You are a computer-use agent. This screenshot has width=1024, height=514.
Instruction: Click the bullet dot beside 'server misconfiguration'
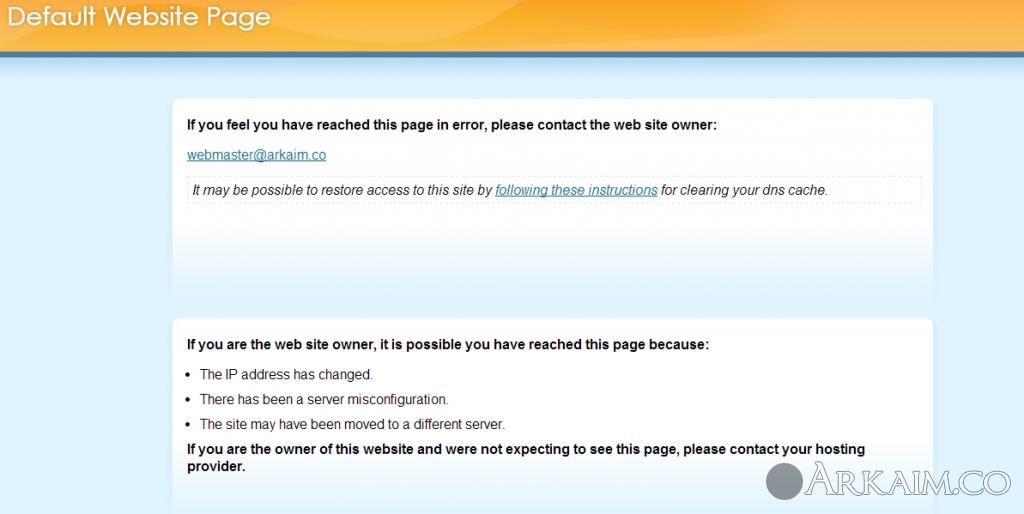pyautogui.click(x=190, y=400)
